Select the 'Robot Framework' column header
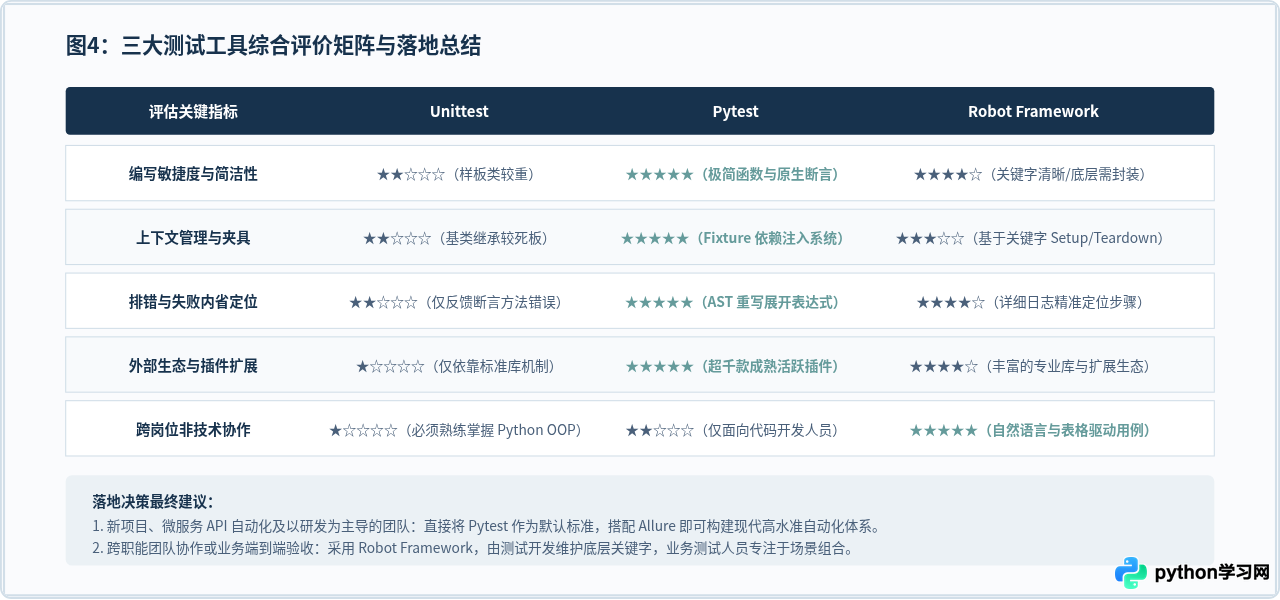This screenshot has width=1280, height=600. (x=1033, y=111)
